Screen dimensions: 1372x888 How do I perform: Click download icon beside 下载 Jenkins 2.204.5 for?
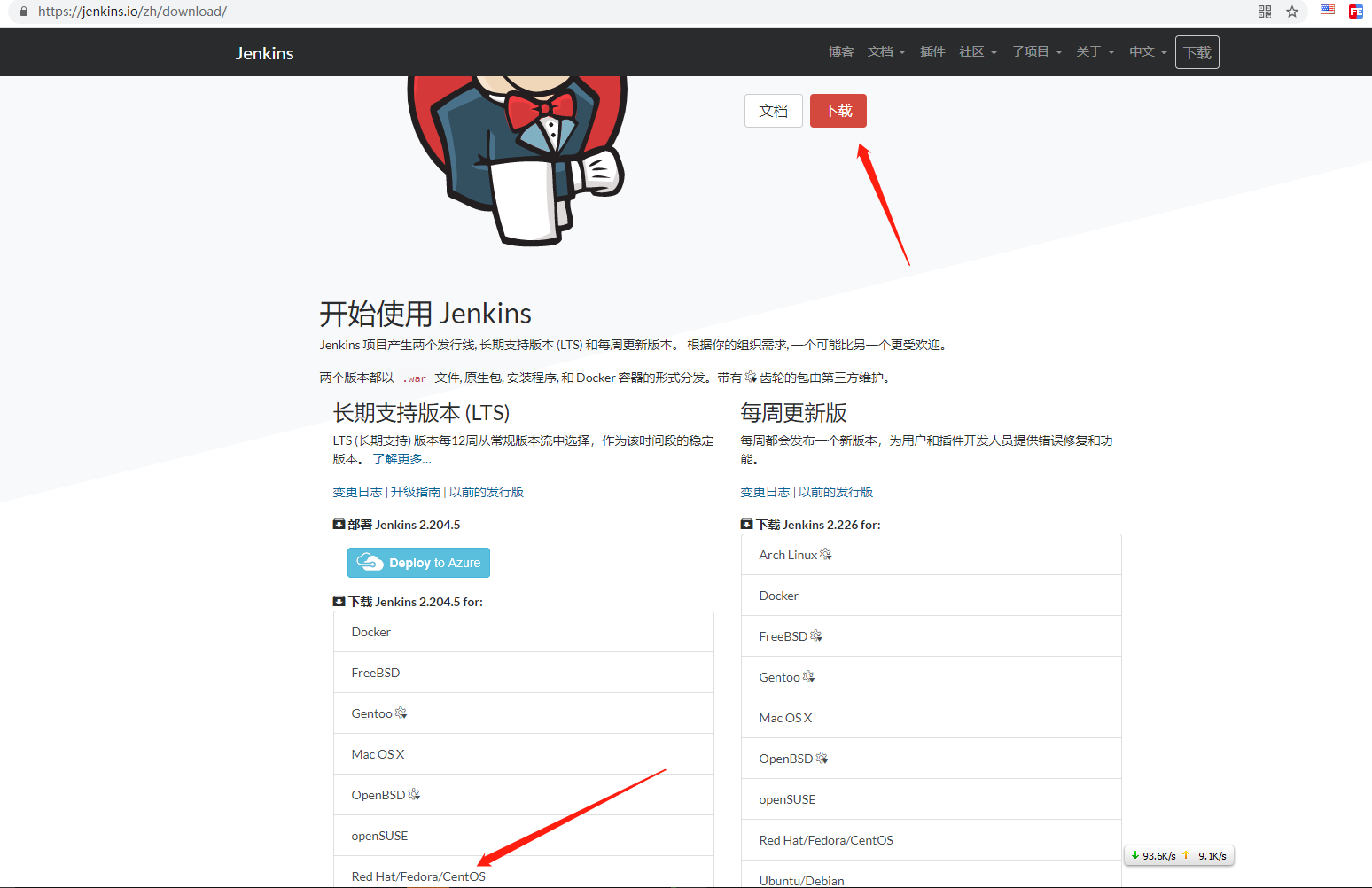(339, 602)
